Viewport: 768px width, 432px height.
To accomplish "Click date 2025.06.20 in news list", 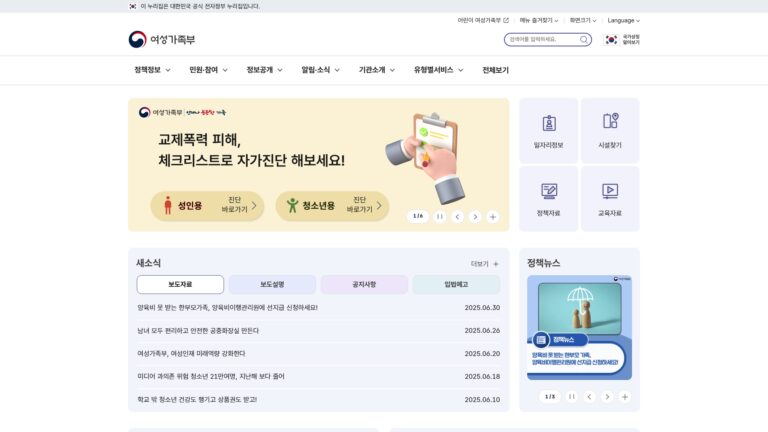I will [482, 353].
